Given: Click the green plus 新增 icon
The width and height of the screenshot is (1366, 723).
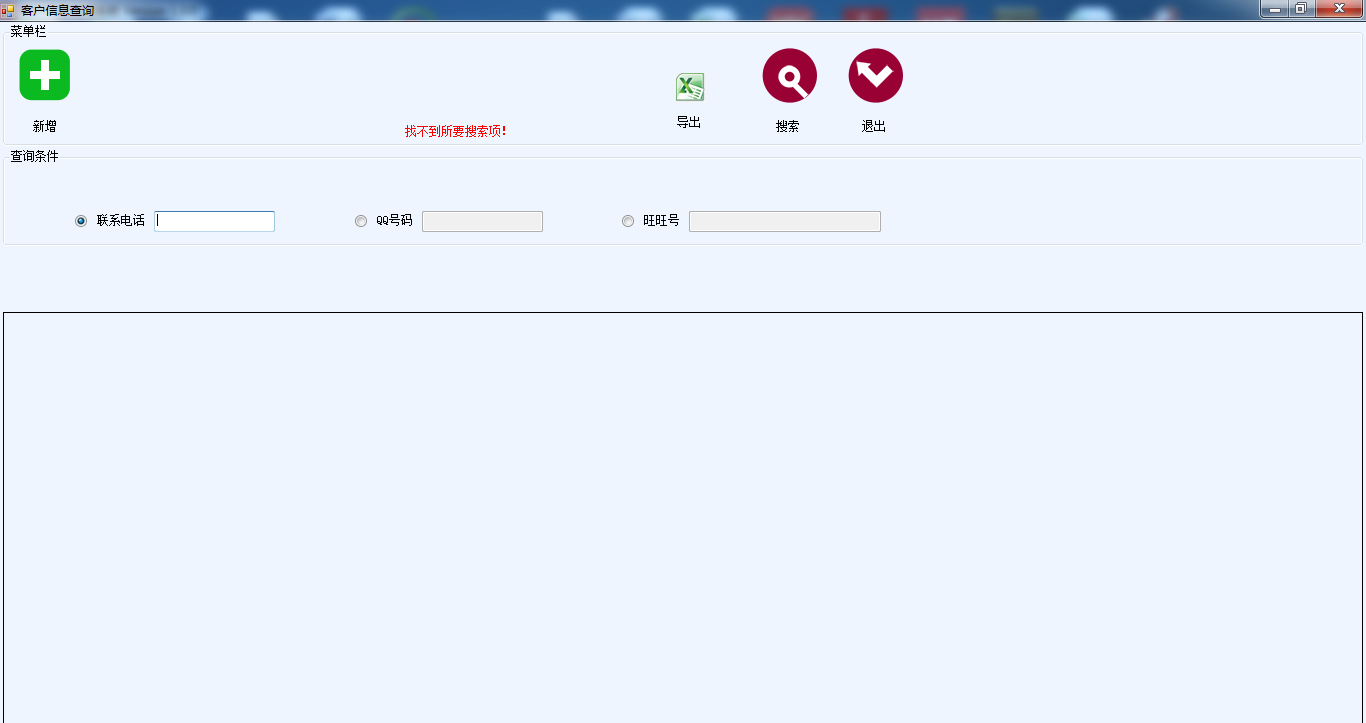Looking at the screenshot, I should click(45, 75).
